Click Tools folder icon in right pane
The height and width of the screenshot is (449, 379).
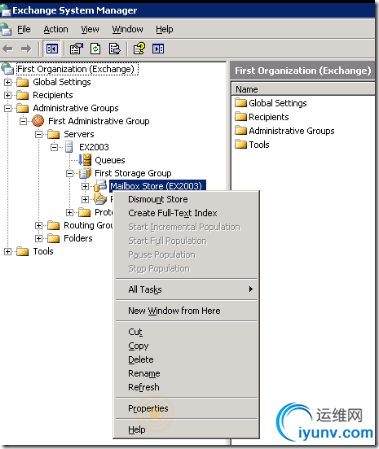[x=241, y=144]
